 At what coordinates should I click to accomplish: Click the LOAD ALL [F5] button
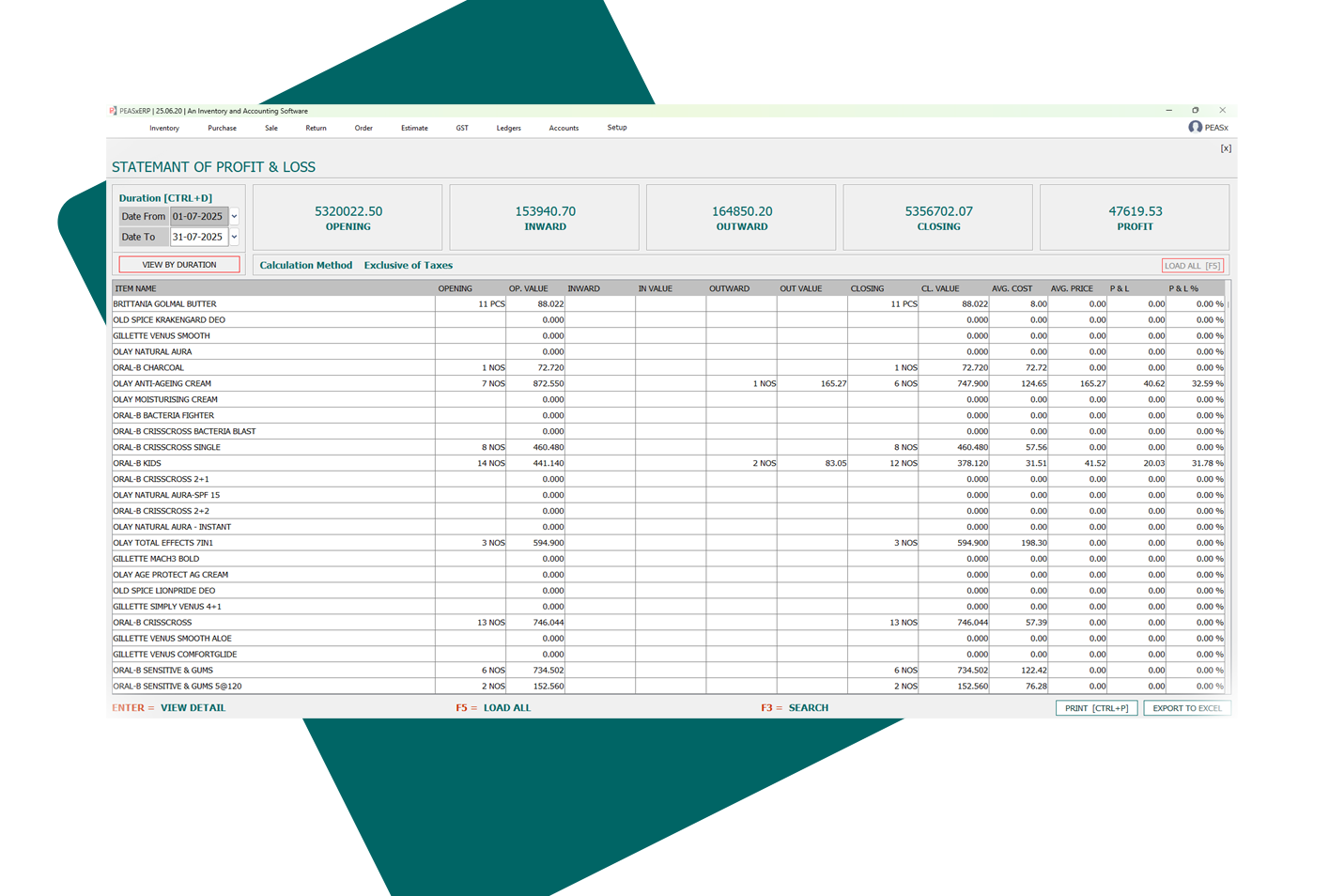click(1193, 266)
